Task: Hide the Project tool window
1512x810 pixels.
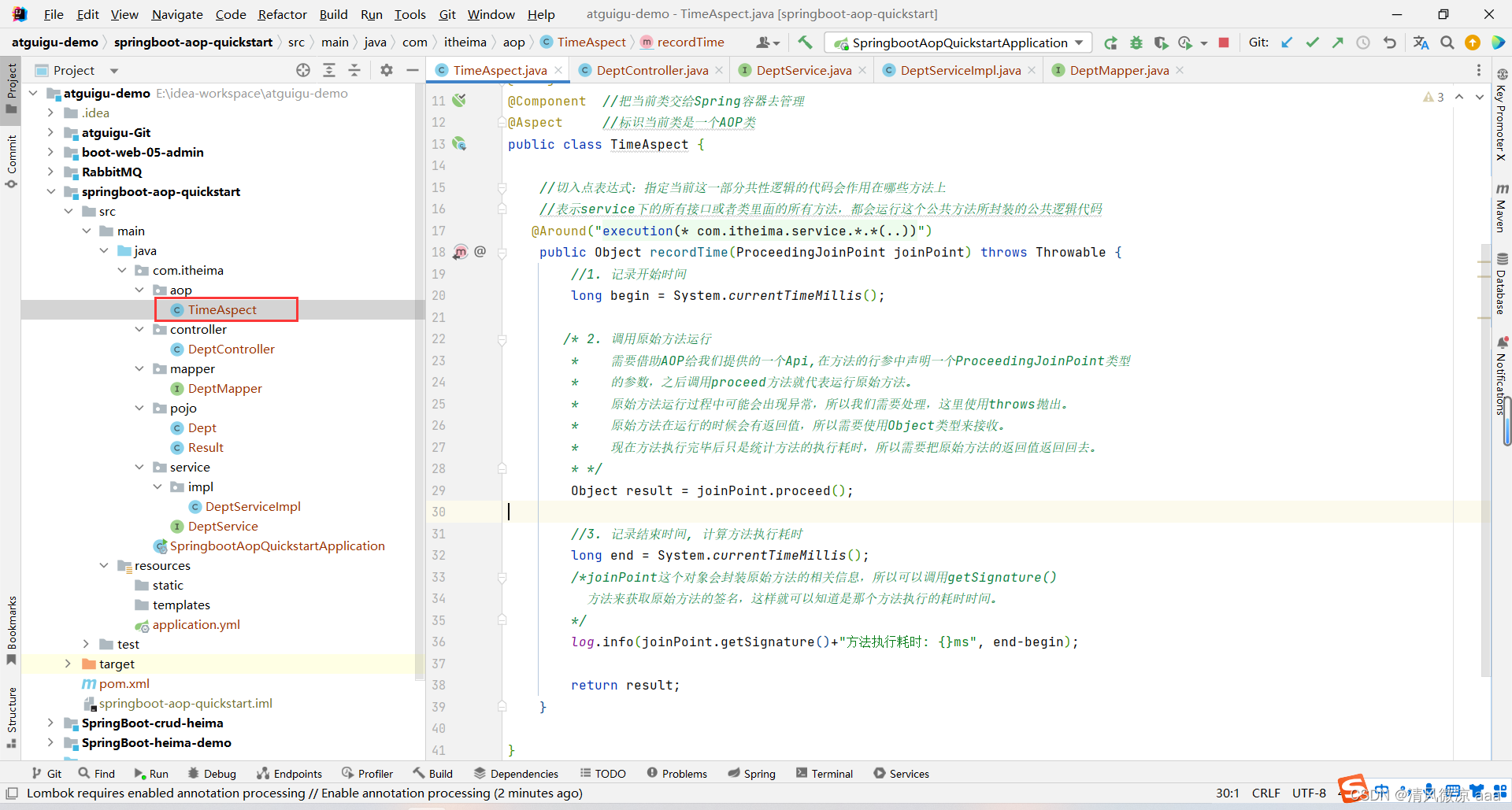Action: (412, 70)
